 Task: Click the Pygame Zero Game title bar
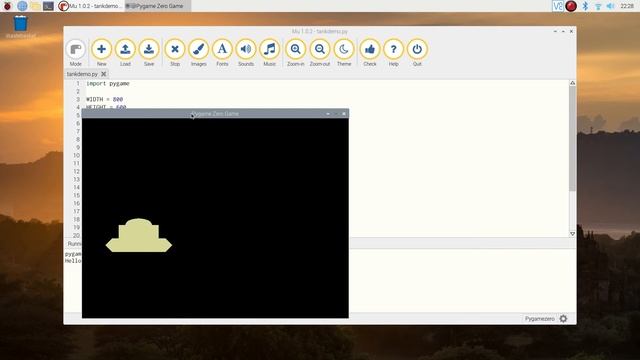pyautogui.click(x=215, y=113)
